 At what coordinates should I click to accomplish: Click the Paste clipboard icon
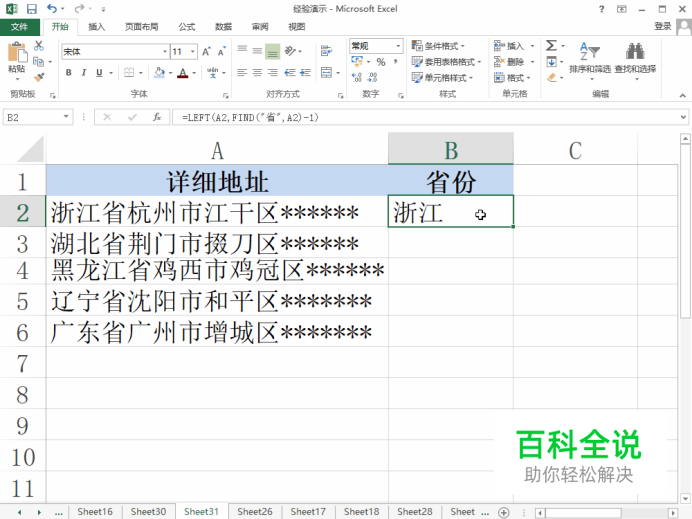pyautogui.click(x=17, y=53)
